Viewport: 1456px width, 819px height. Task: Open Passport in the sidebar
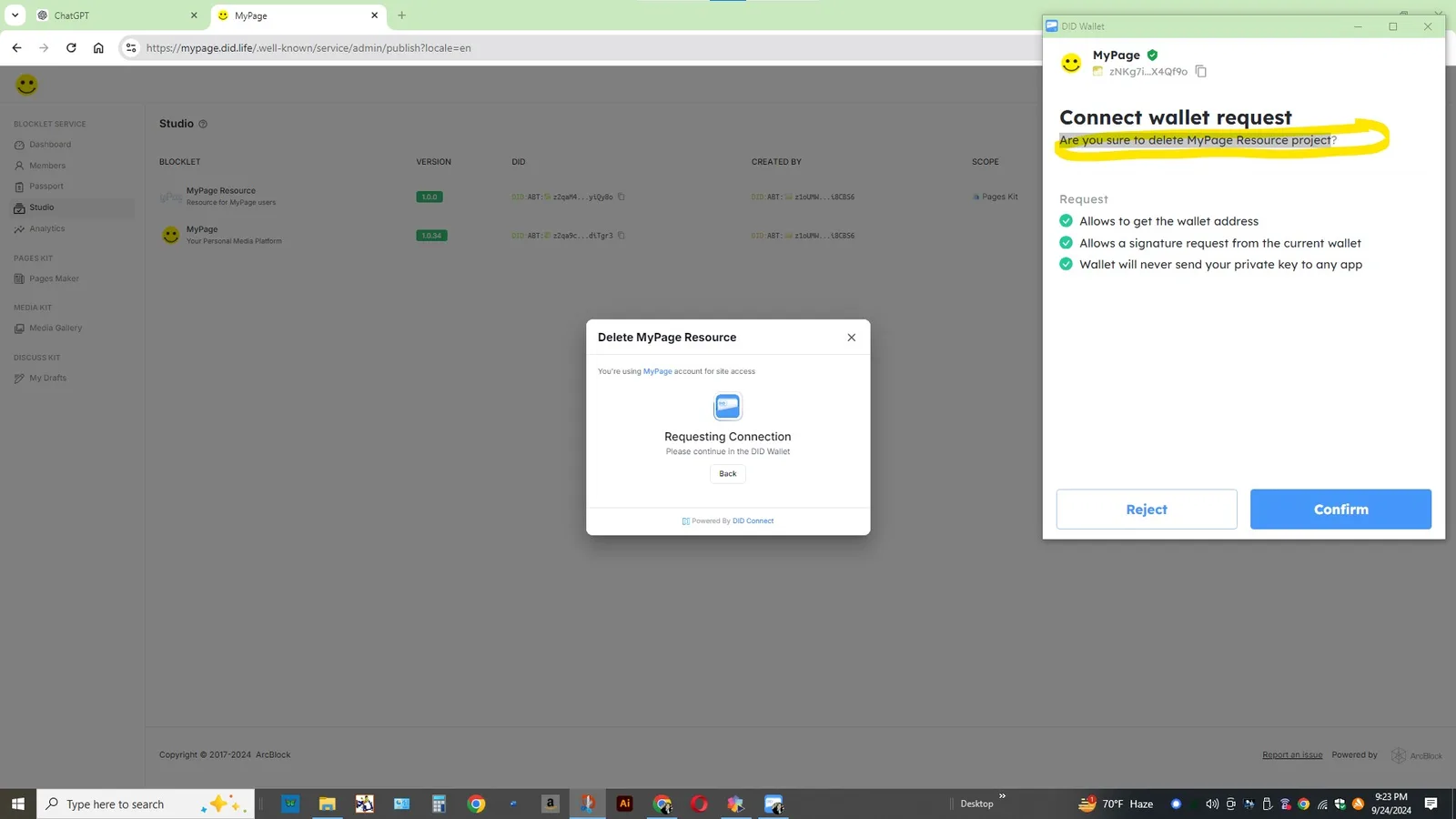(46, 187)
